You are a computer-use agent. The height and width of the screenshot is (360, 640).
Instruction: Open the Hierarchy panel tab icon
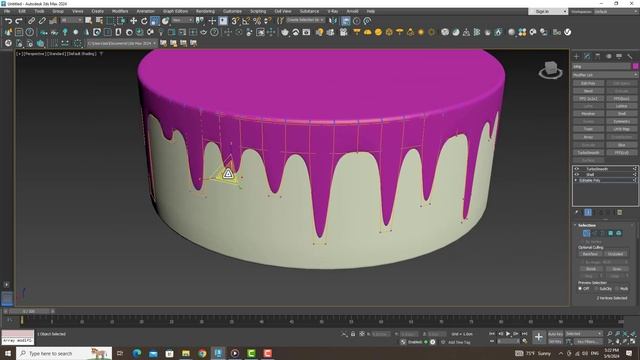[598, 56]
